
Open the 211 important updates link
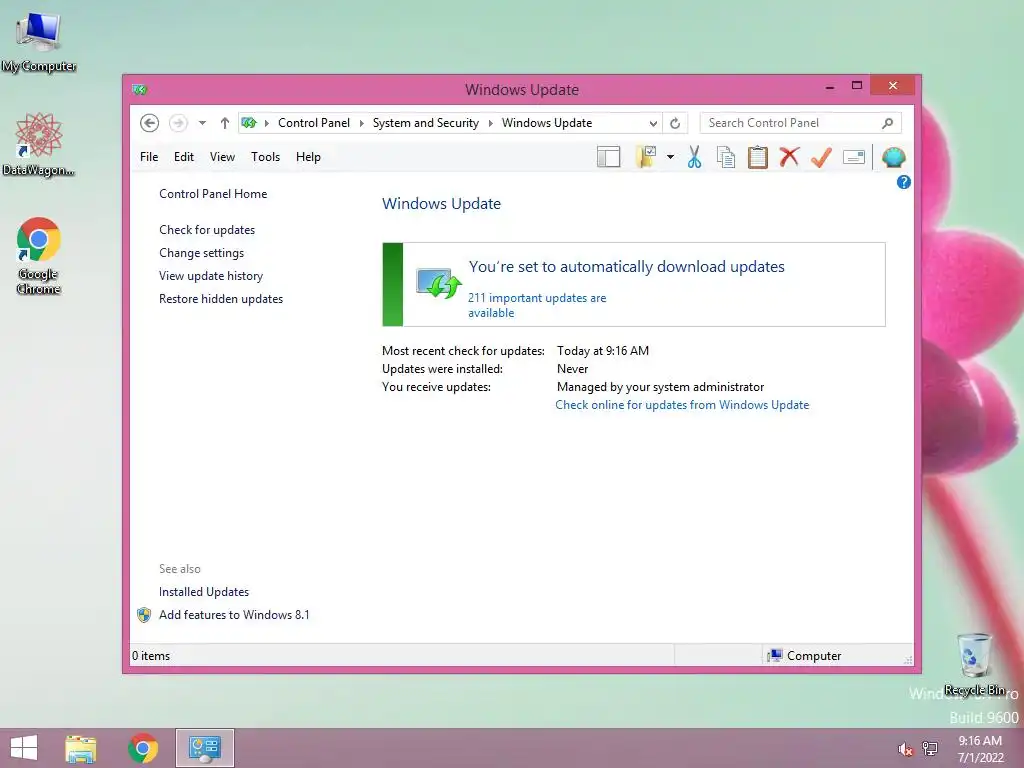coord(537,305)
